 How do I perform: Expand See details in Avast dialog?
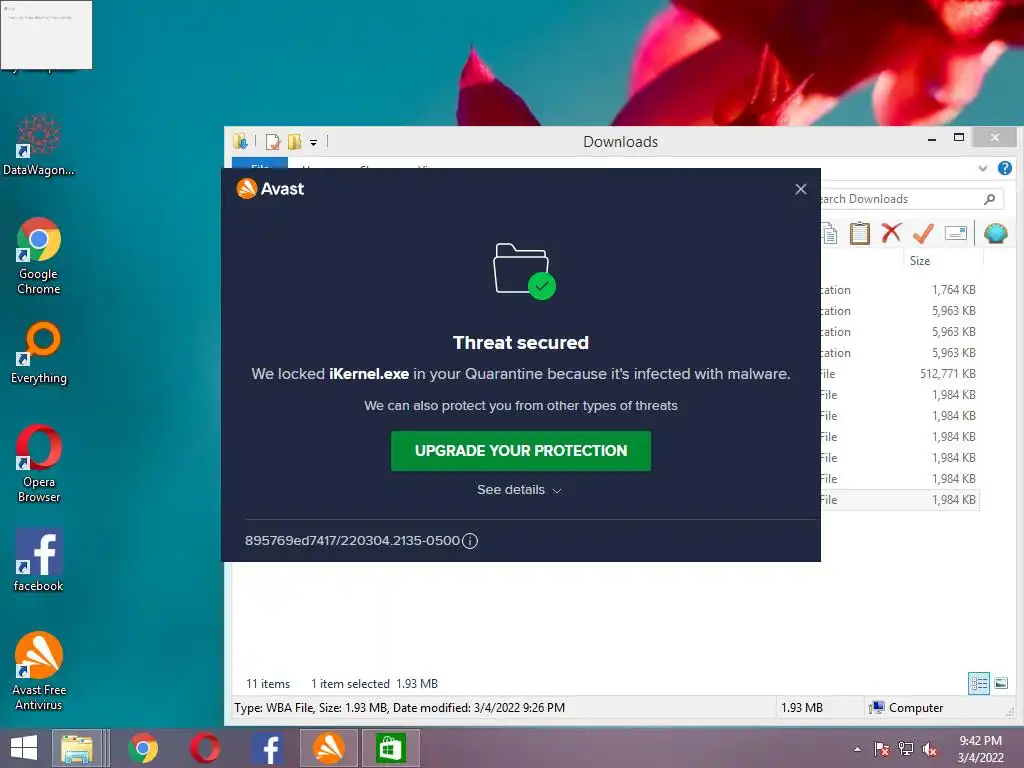coord(519,490)
